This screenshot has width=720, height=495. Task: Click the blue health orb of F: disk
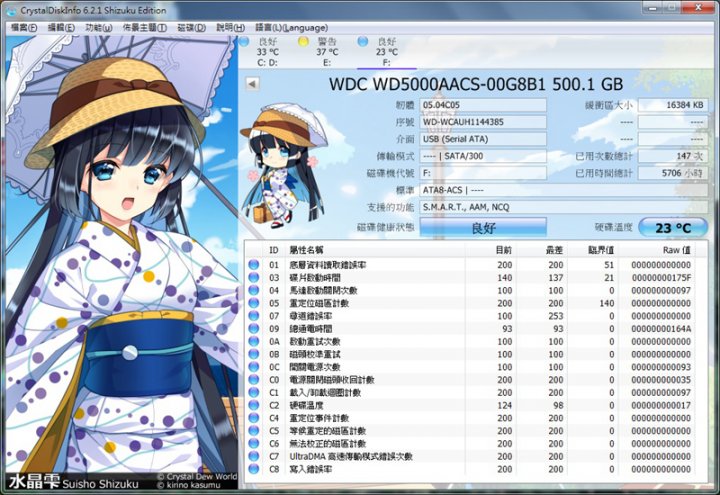[363, 42]
